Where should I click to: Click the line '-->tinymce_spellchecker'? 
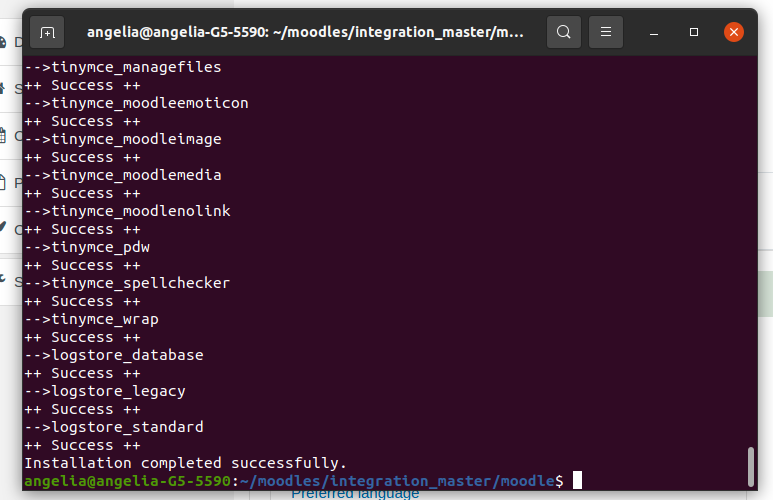pos(127,283)
